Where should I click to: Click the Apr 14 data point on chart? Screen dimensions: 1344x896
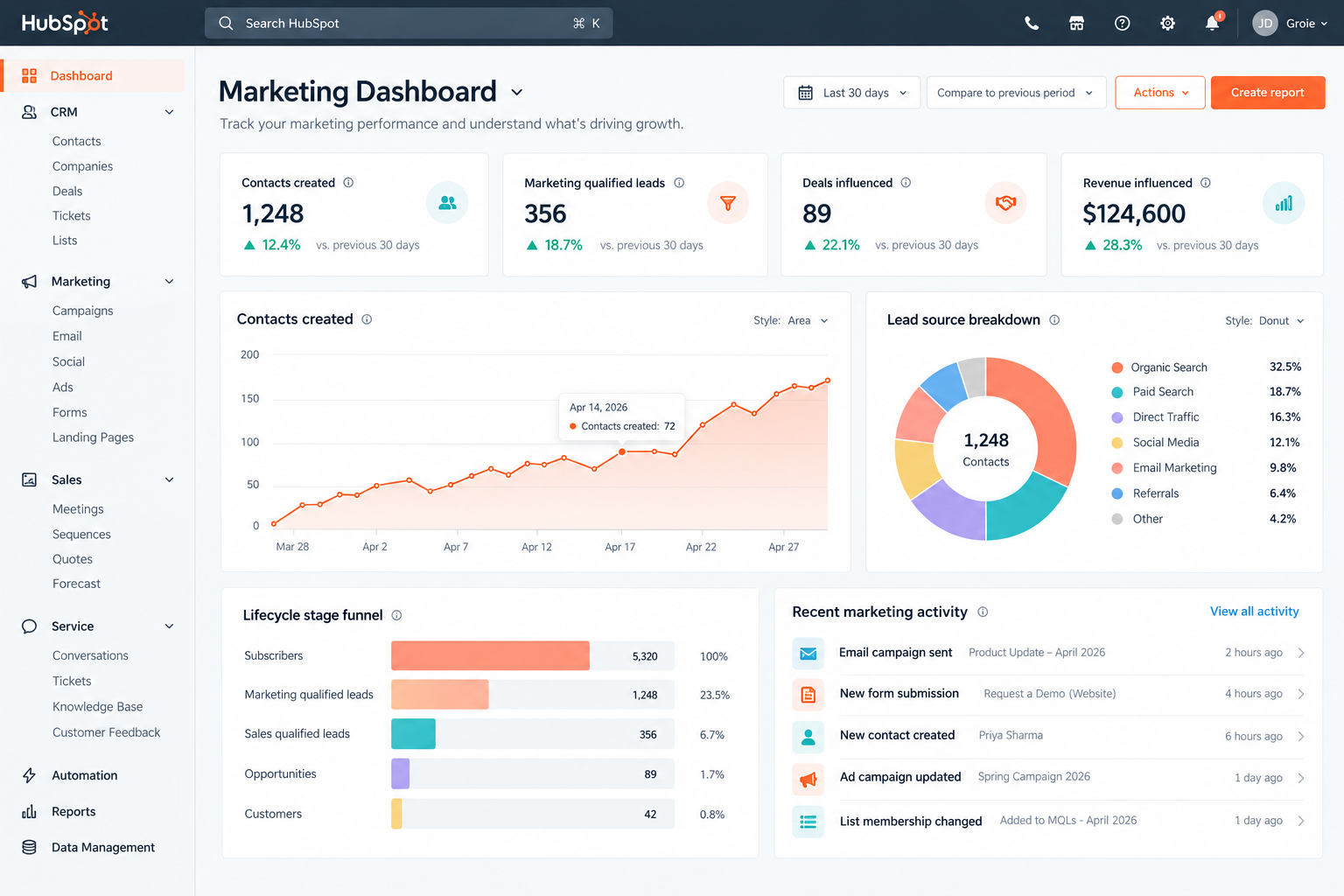pos(622,451)
